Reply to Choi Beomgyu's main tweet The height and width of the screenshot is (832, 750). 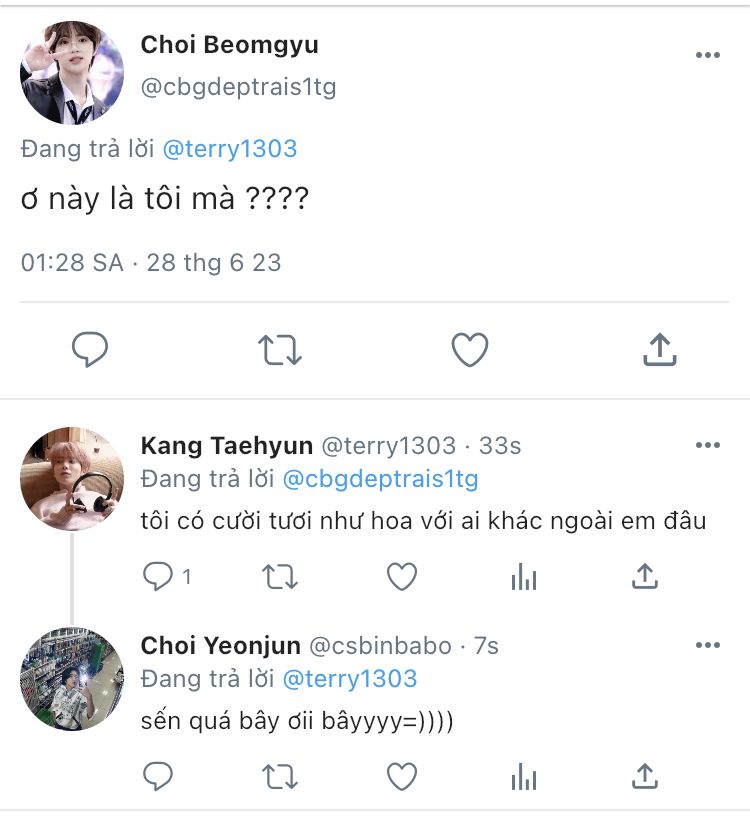(90, 350)
